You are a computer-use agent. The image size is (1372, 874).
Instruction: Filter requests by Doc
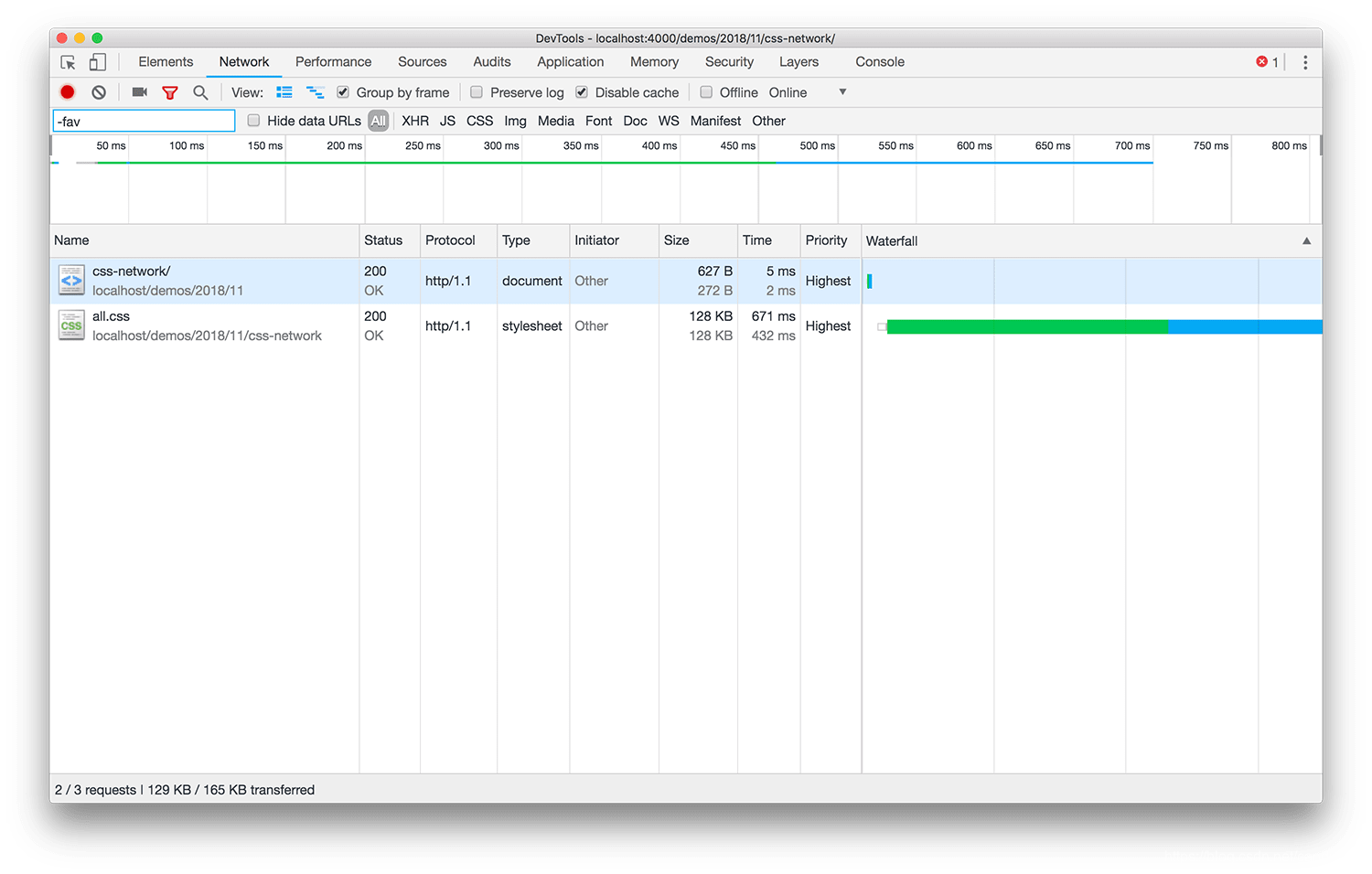click(635, 121)
